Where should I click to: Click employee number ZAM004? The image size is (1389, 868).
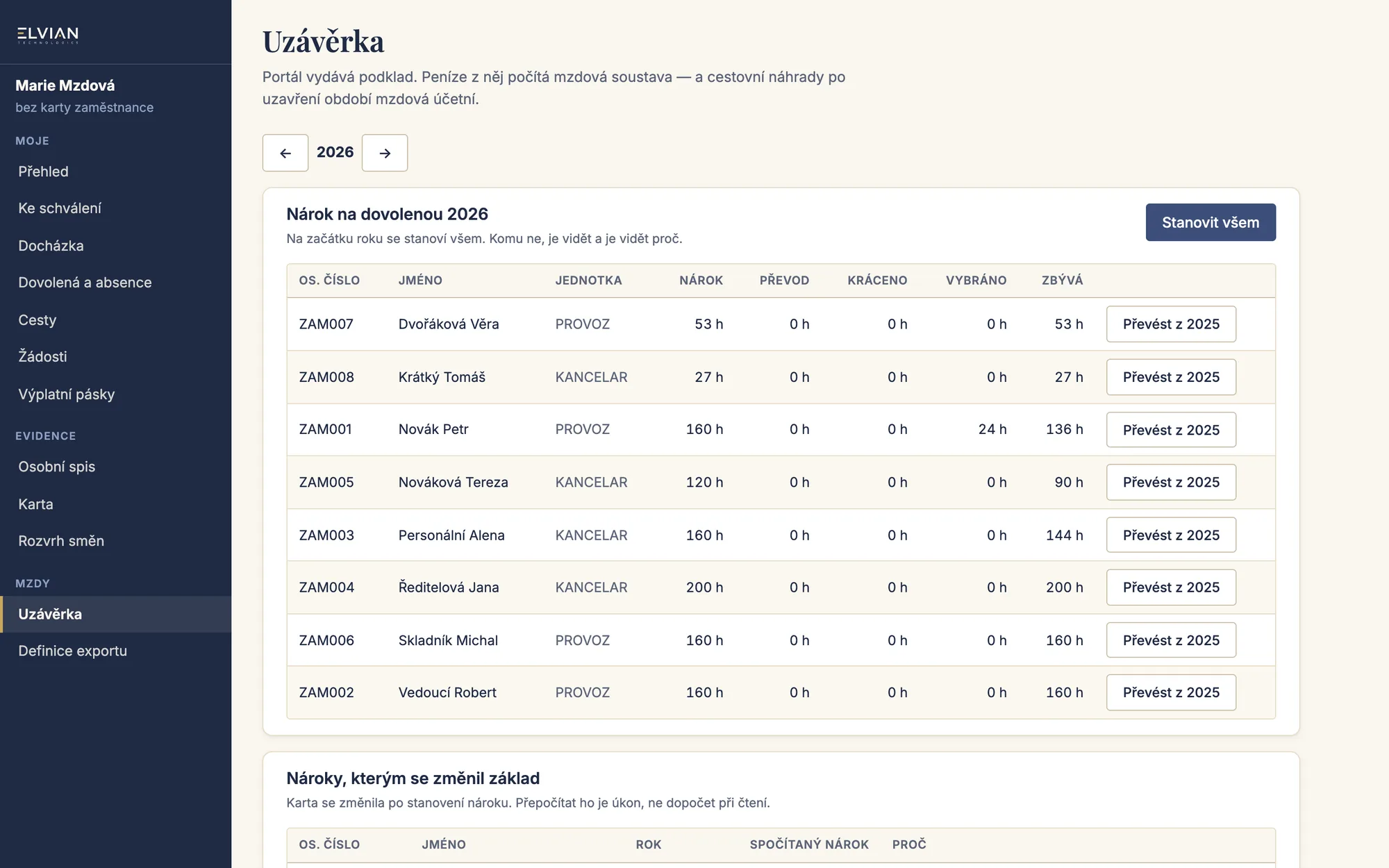click(326, 587)
